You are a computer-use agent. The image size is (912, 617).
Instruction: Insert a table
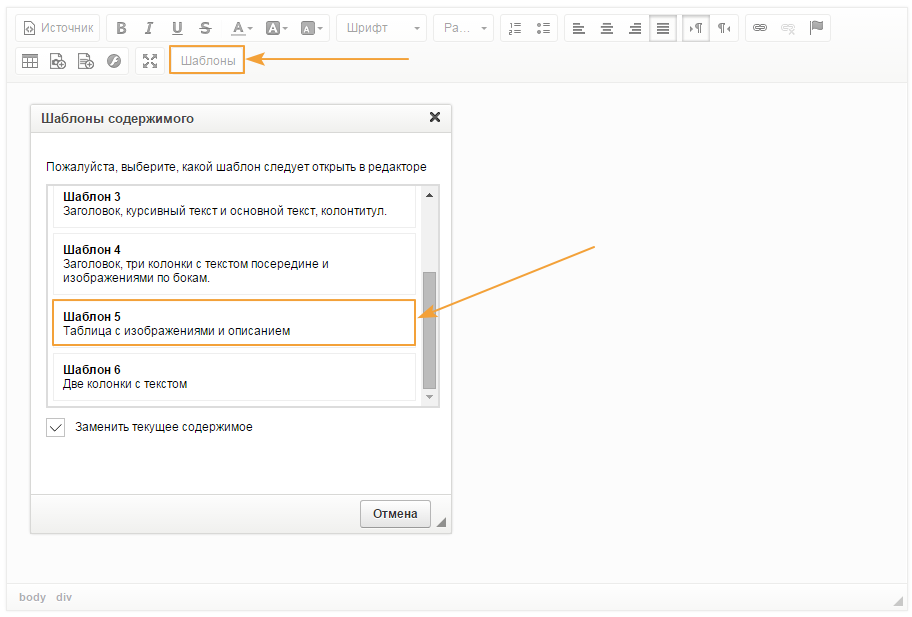pyautogui.click(x=30, y=61)
